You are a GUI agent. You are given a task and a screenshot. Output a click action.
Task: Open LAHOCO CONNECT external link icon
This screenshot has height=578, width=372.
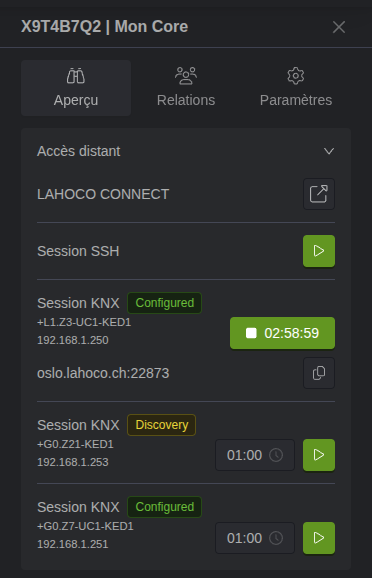point(319,194)
